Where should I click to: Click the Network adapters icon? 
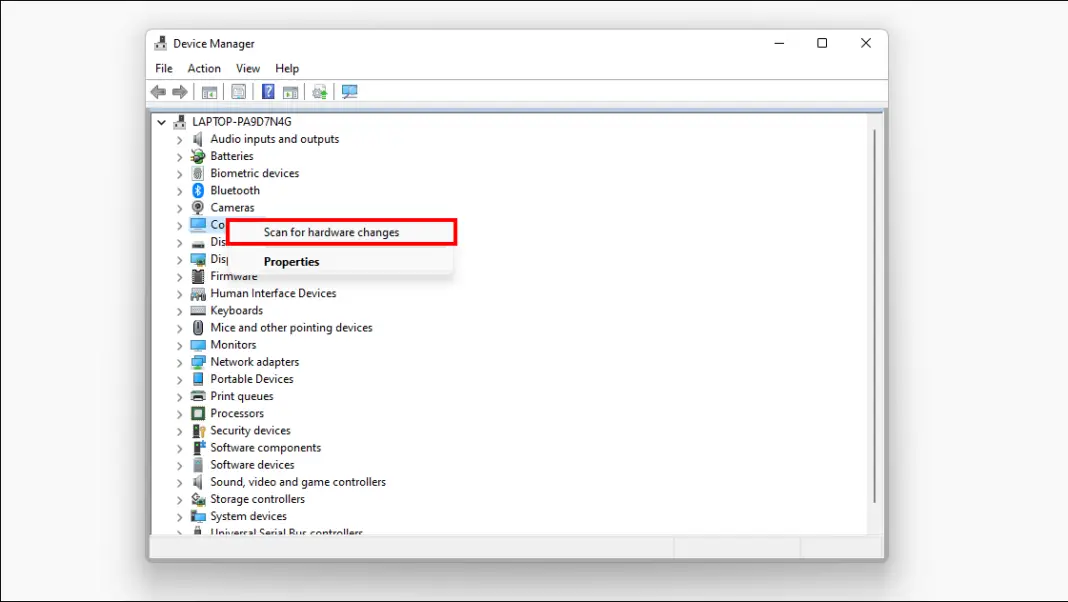pyautogui.click(x=196, y=361)
